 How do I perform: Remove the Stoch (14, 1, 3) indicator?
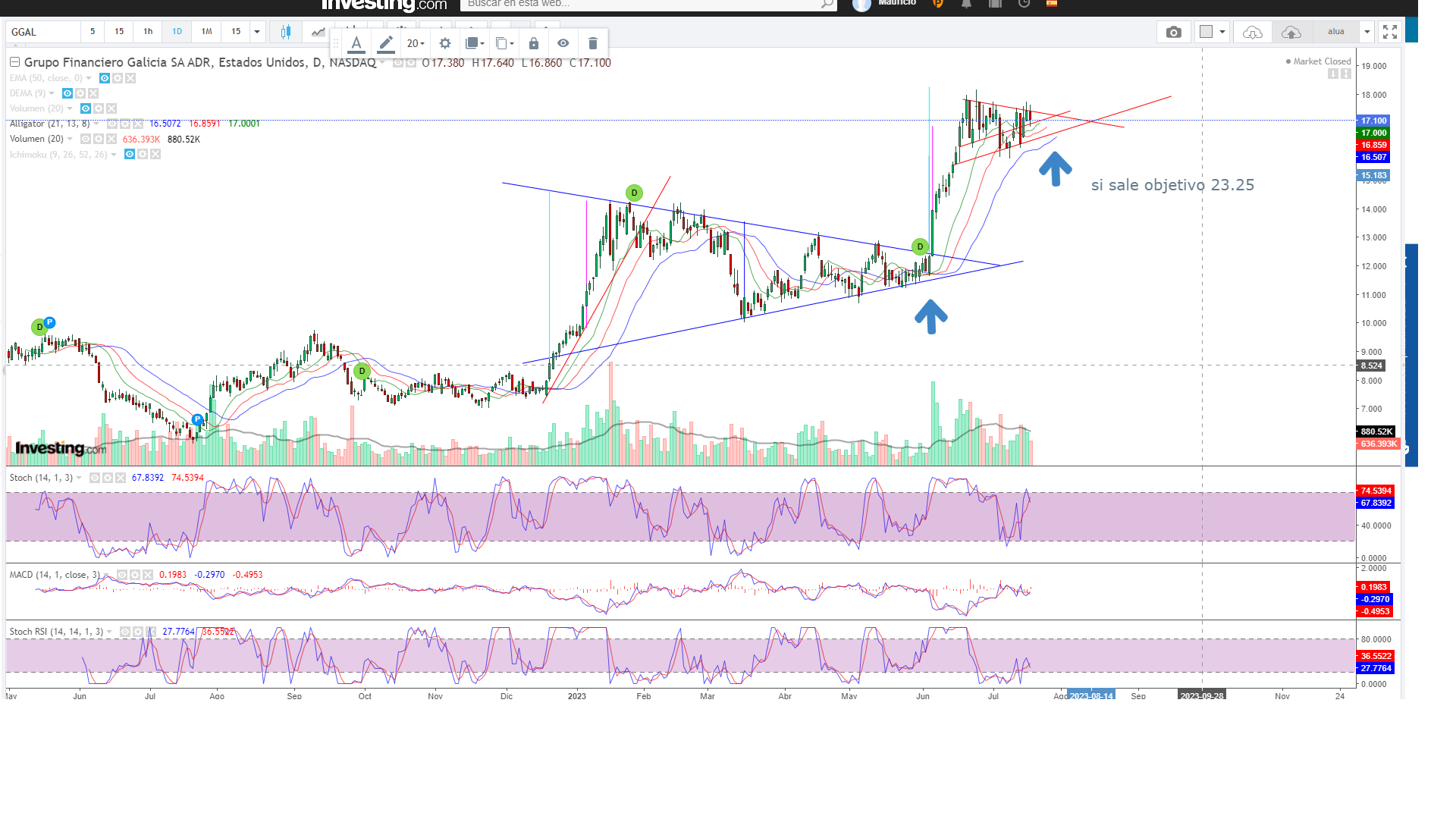(x=121, y=478)
